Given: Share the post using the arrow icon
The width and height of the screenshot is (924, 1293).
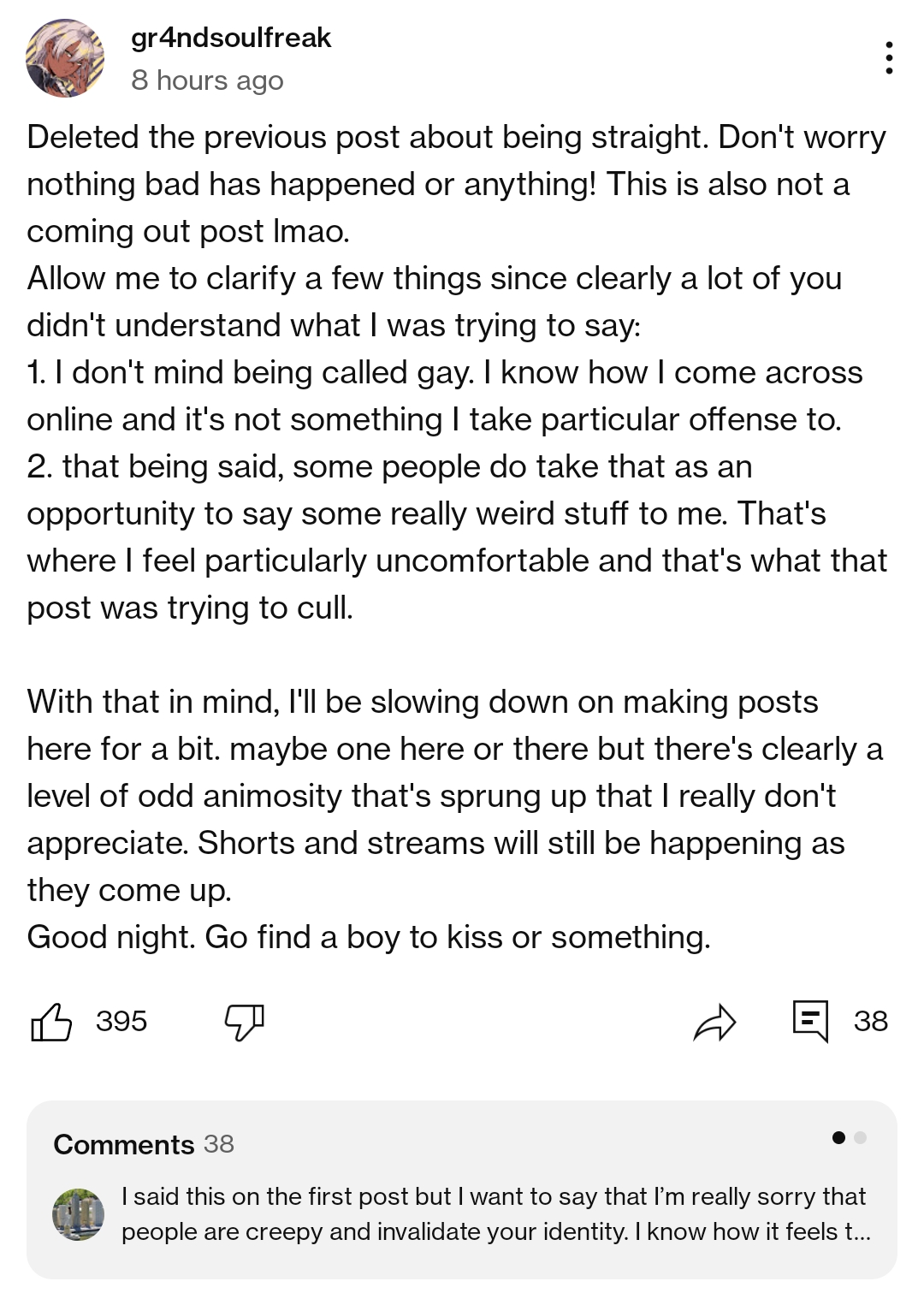Looking at the screenshot, I should [714, 1021].
